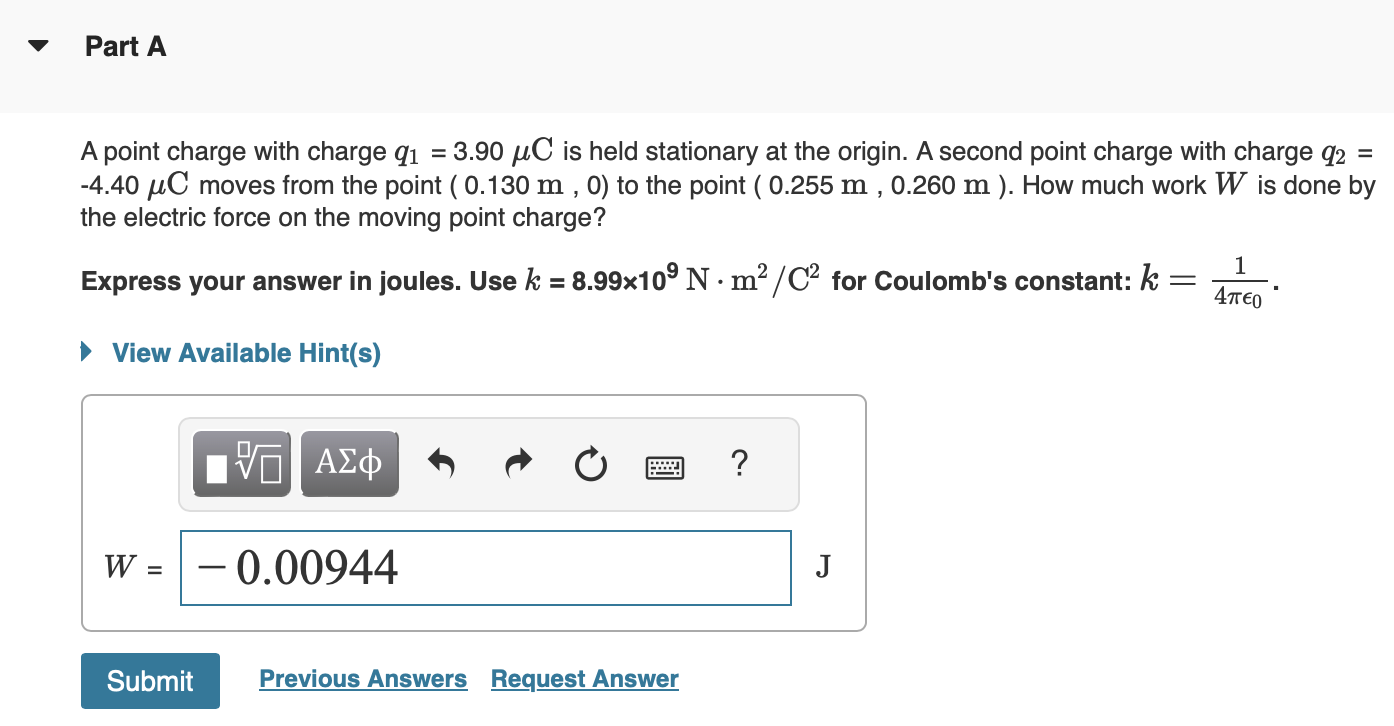1394x726 pixels.
Task: Open the keyboard shortcuts icon
Action: 664,466
